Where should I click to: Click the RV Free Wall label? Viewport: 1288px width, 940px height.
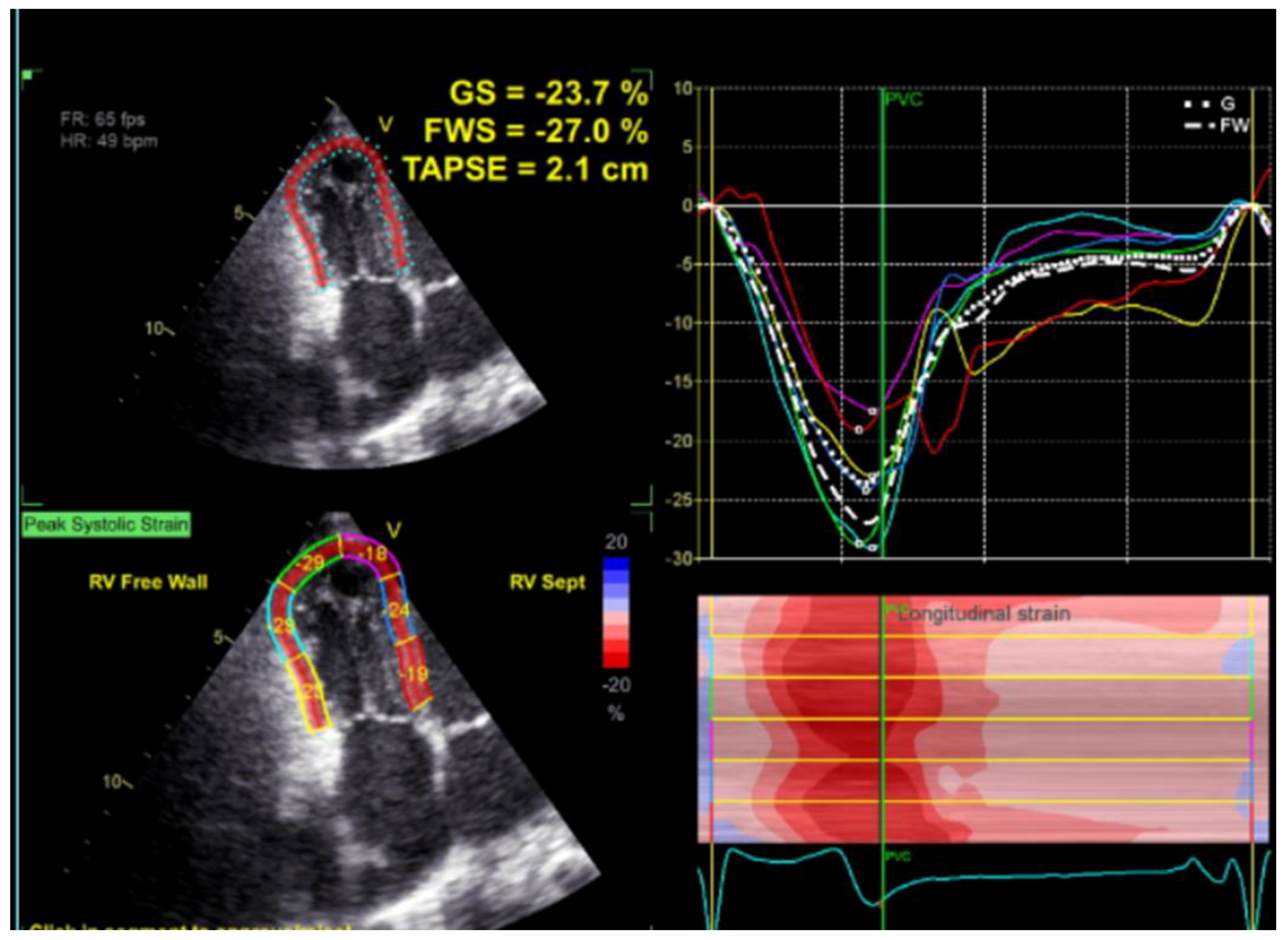(148, 582)
